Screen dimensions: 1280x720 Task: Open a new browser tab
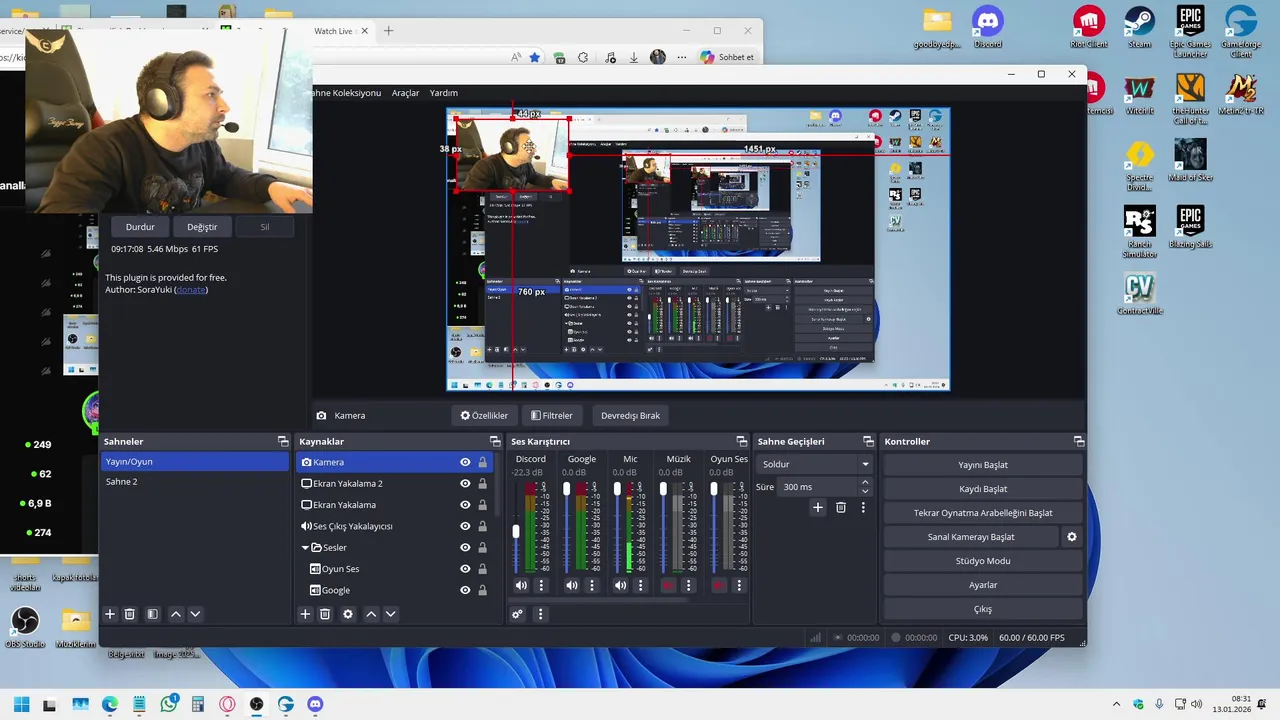(x=389, y=31)
